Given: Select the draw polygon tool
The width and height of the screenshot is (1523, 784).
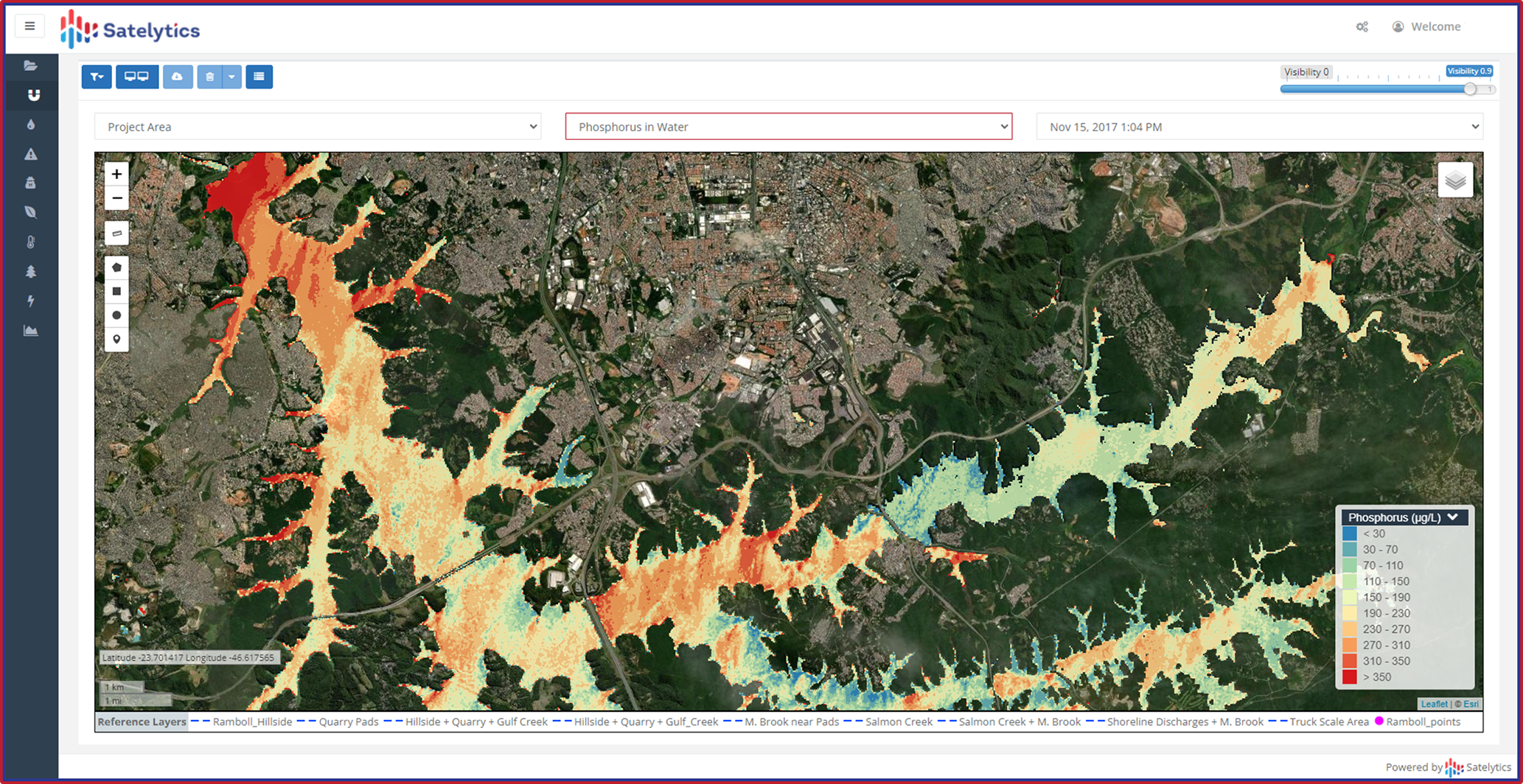Looking at the screenshot, I should pyautogui.click(x=116, y=267).
